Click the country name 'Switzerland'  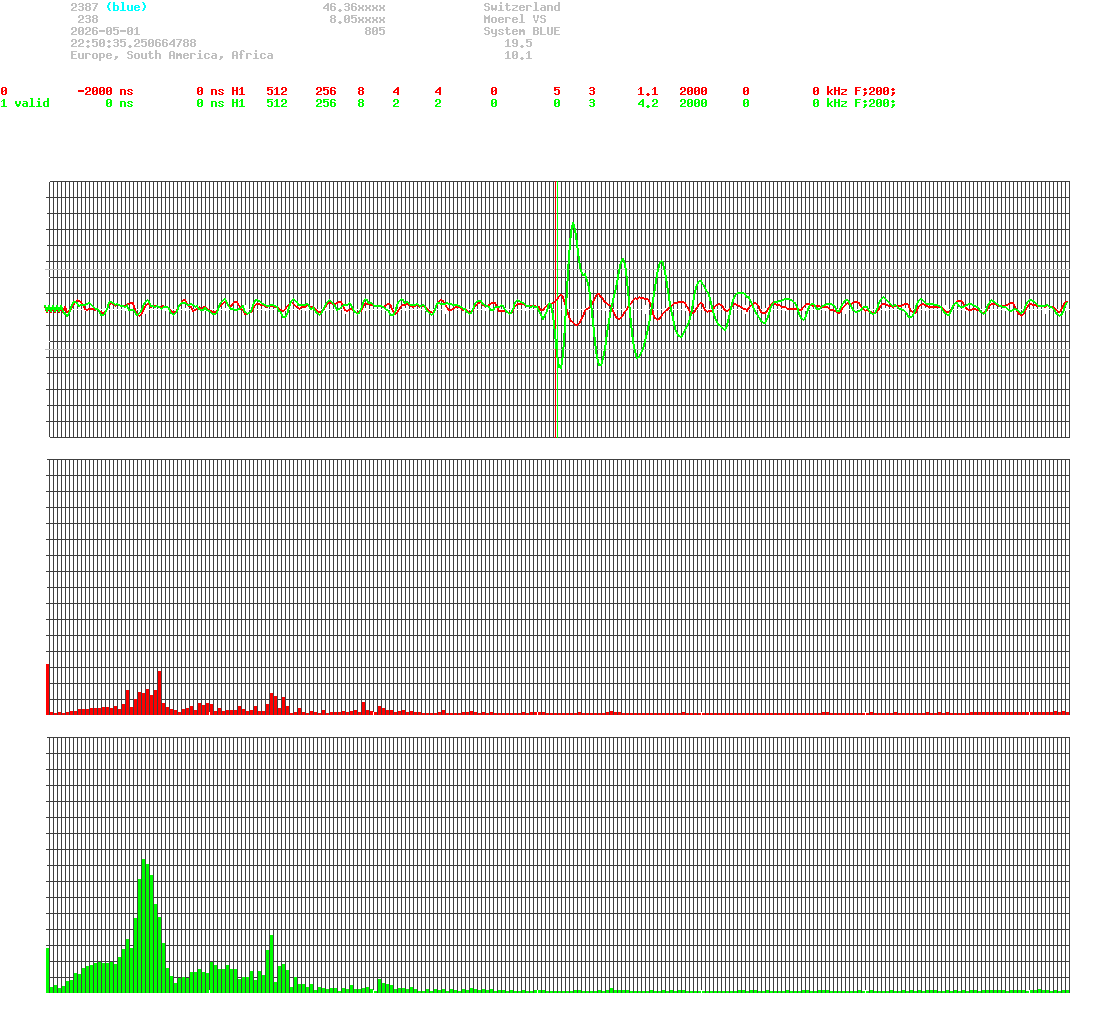(522, 7)
